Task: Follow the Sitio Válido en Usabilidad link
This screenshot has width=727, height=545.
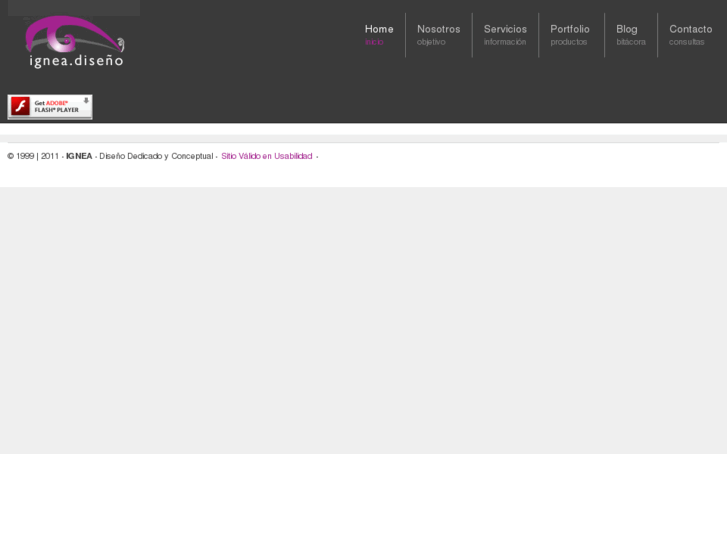Action: tap(267, 156)
